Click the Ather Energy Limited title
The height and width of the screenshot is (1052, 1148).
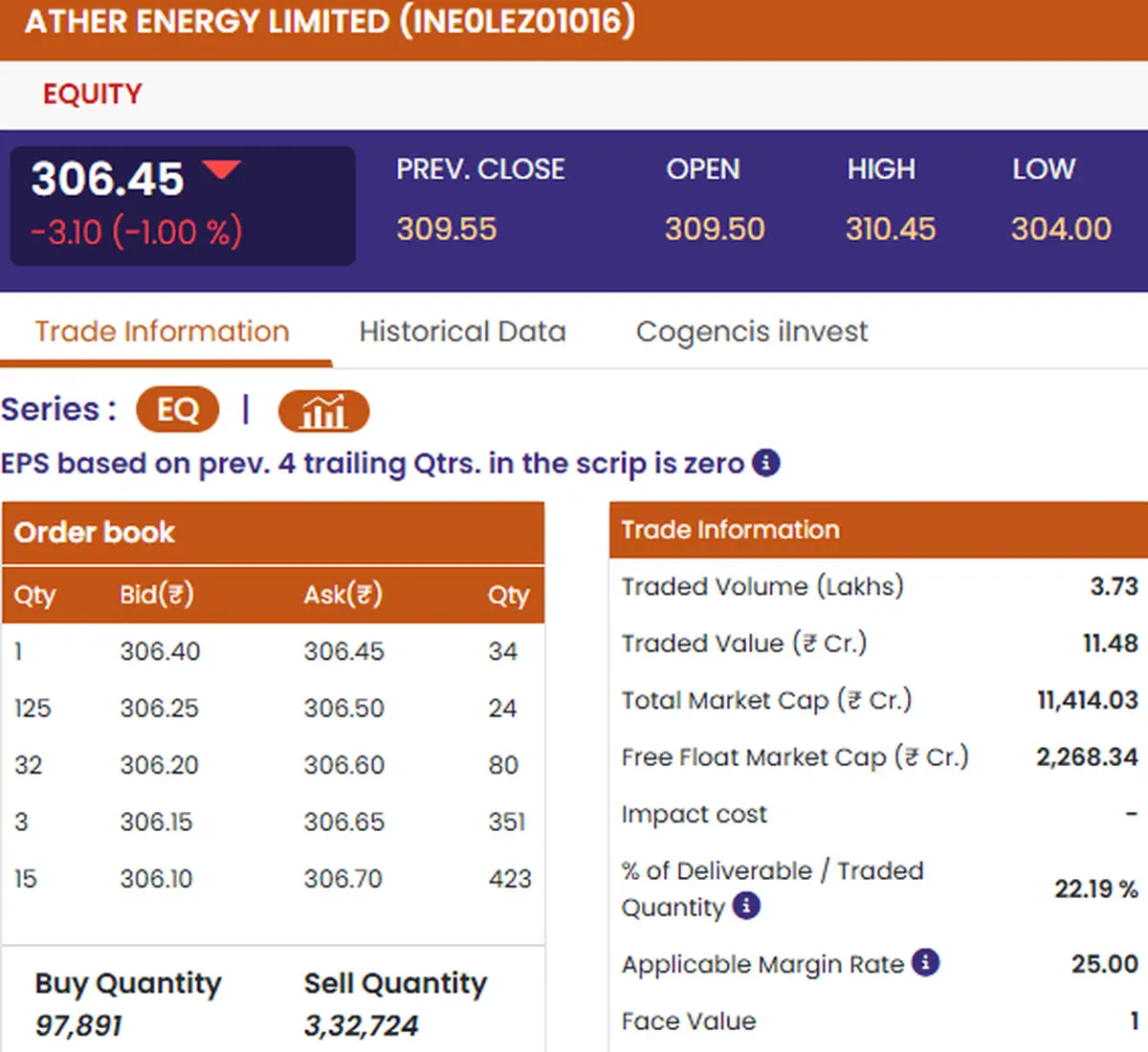[x=330, y=21]
